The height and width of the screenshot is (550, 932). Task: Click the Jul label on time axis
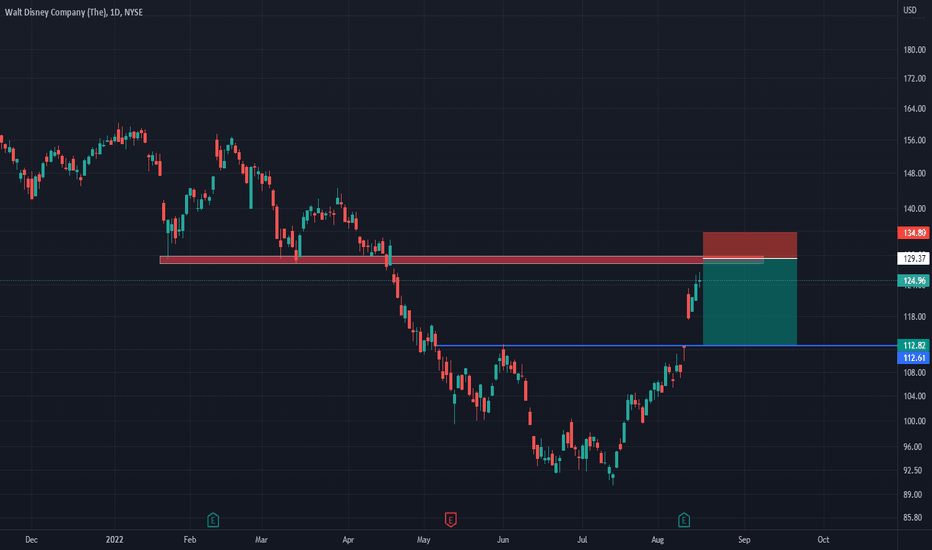coord(582,540)
